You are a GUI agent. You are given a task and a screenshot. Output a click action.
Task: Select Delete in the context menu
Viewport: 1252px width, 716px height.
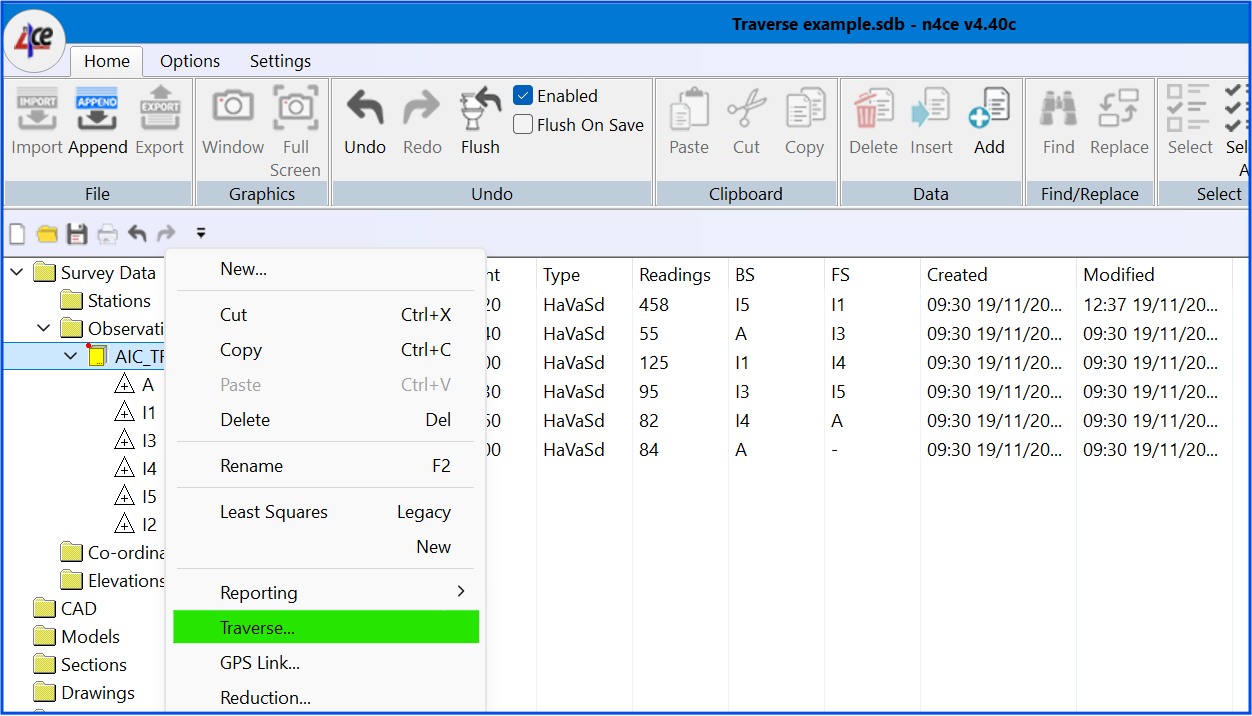tap(326, 420)
